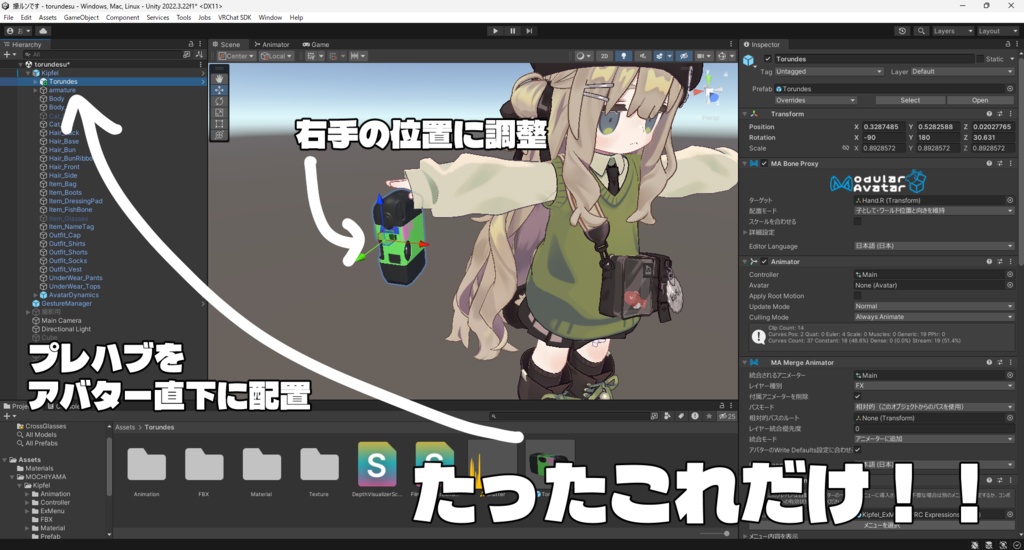Screen dimensions: 1024x550
Task: Open the prefab Overrides dropdown
Action: point(814,100)
